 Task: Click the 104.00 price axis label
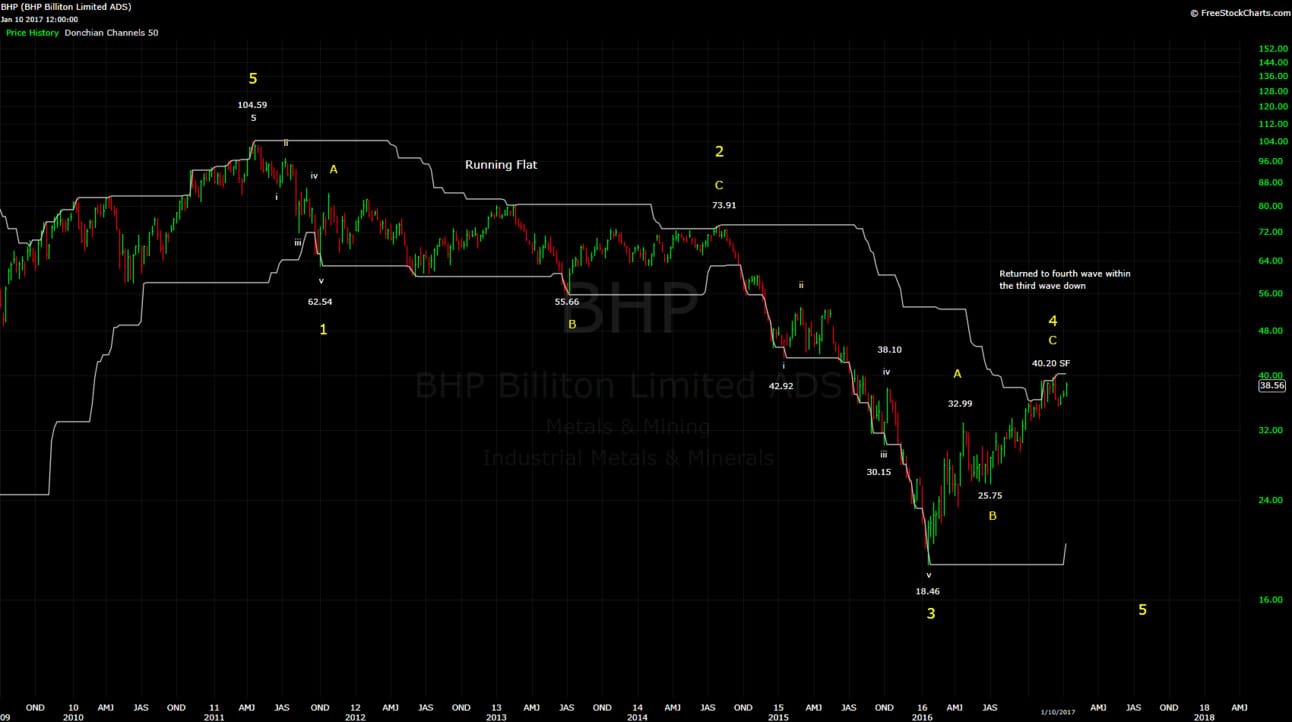pos(1272,144)
